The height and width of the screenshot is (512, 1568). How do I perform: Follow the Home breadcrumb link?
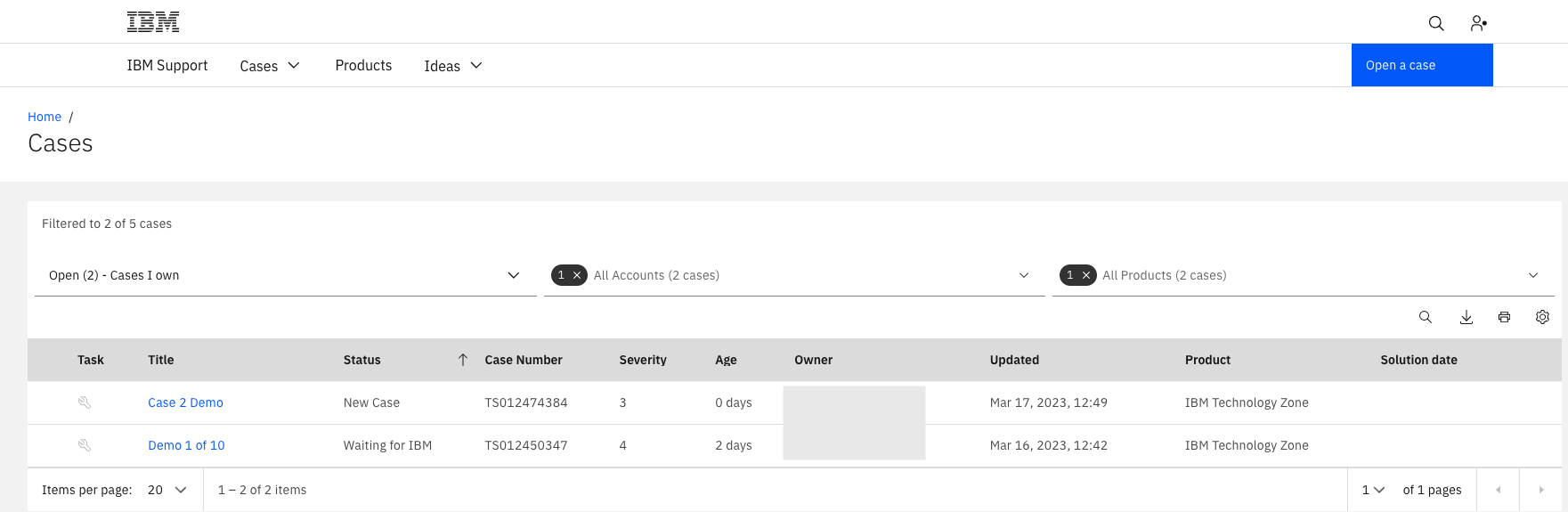(x=45, y=117)
